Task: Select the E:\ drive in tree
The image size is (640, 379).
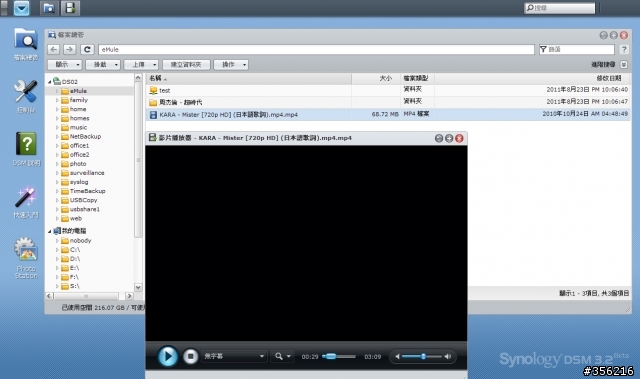Action: pos(74,268)
